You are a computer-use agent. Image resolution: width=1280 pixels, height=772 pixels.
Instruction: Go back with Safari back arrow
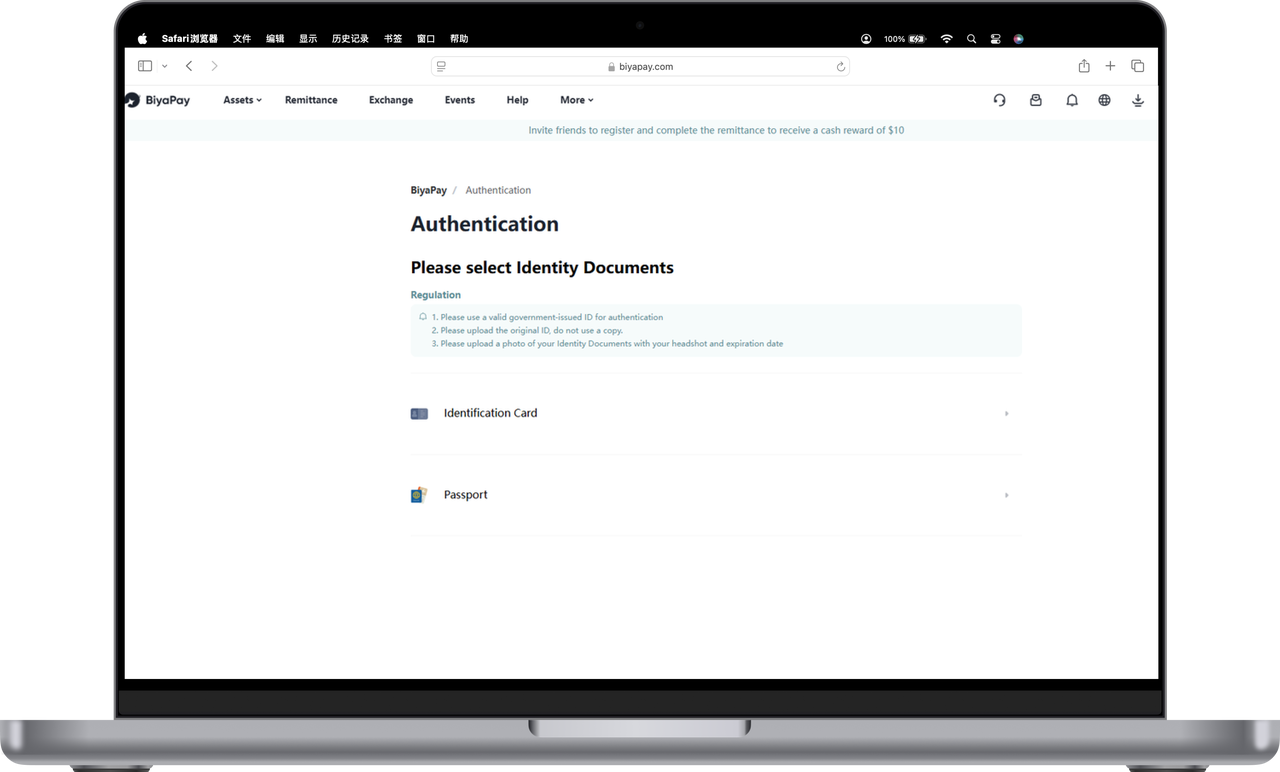pyautogui.click(x=189, y=66)
